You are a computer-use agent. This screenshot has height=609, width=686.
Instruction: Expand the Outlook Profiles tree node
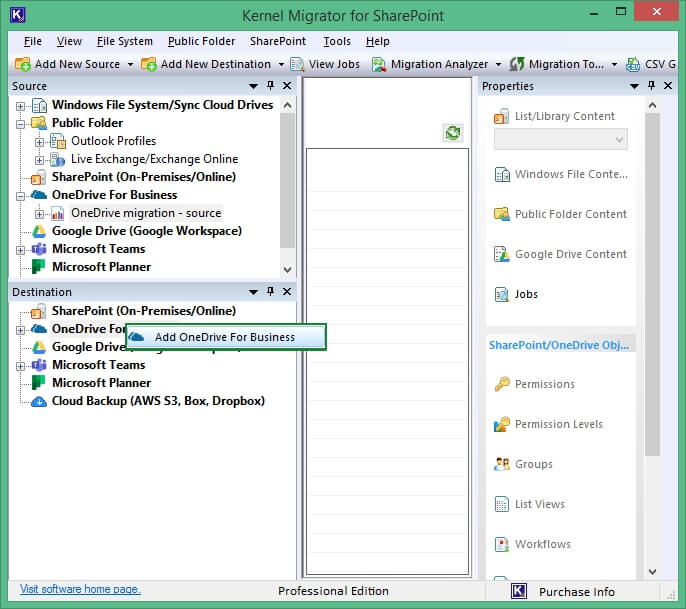click(40, 141)
